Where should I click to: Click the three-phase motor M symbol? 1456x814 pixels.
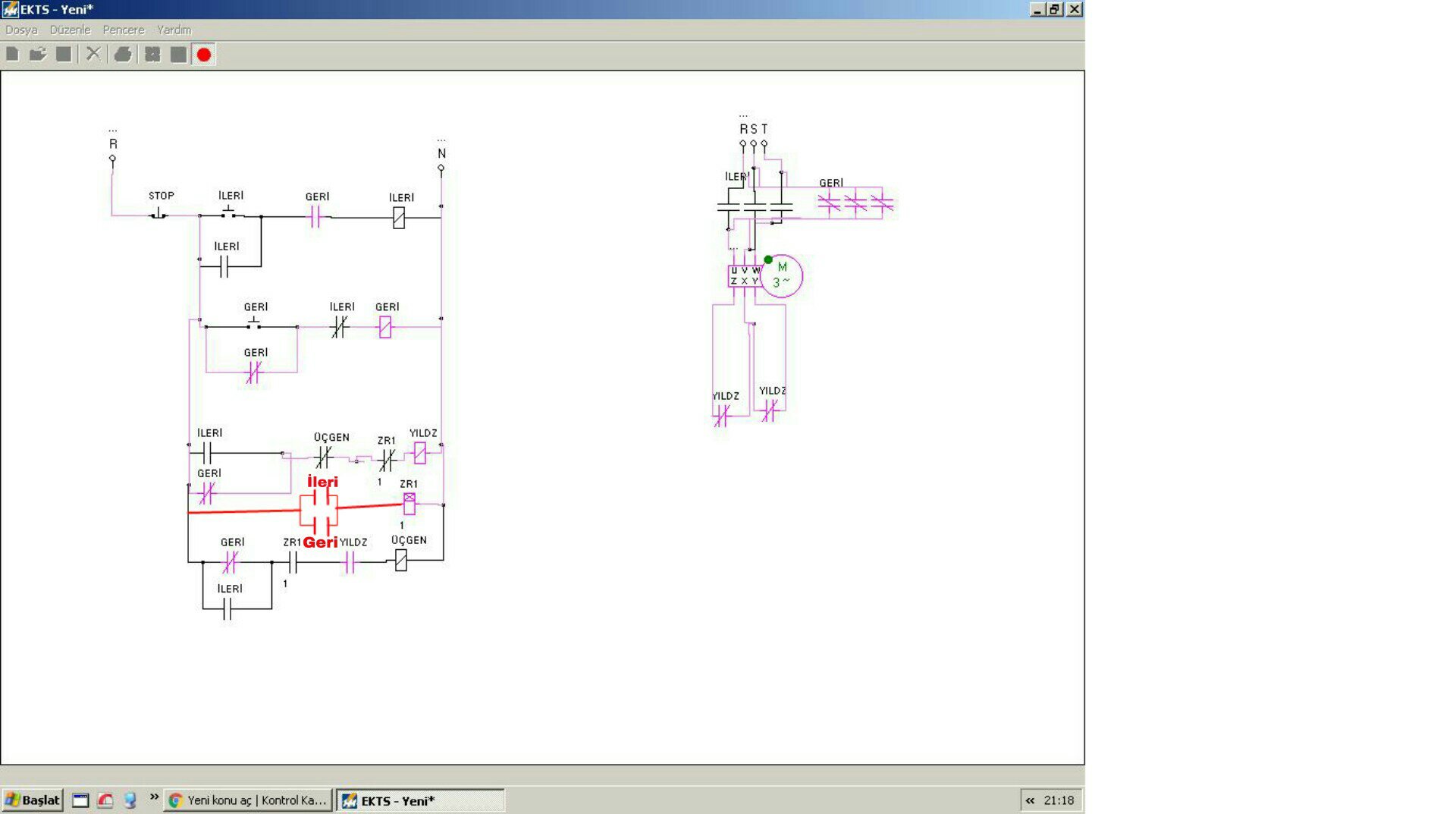click(782, 275)
